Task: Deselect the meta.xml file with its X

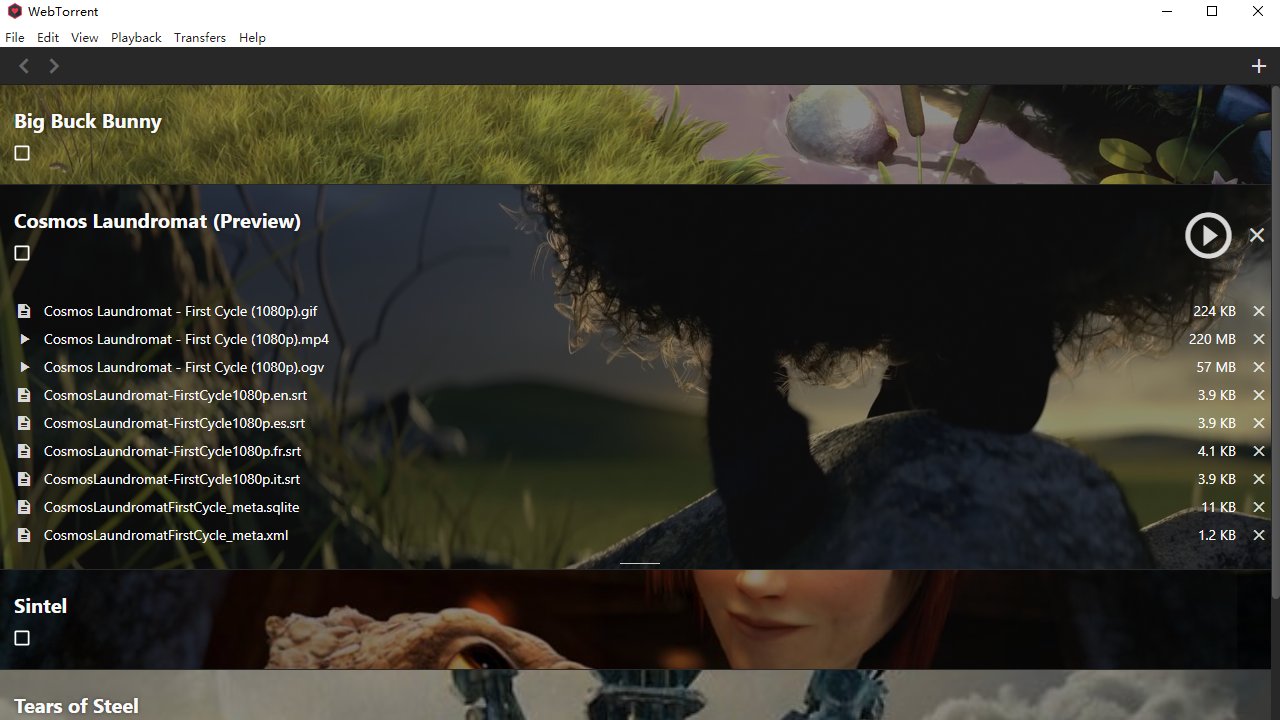Action: [x=1259, y=535]
